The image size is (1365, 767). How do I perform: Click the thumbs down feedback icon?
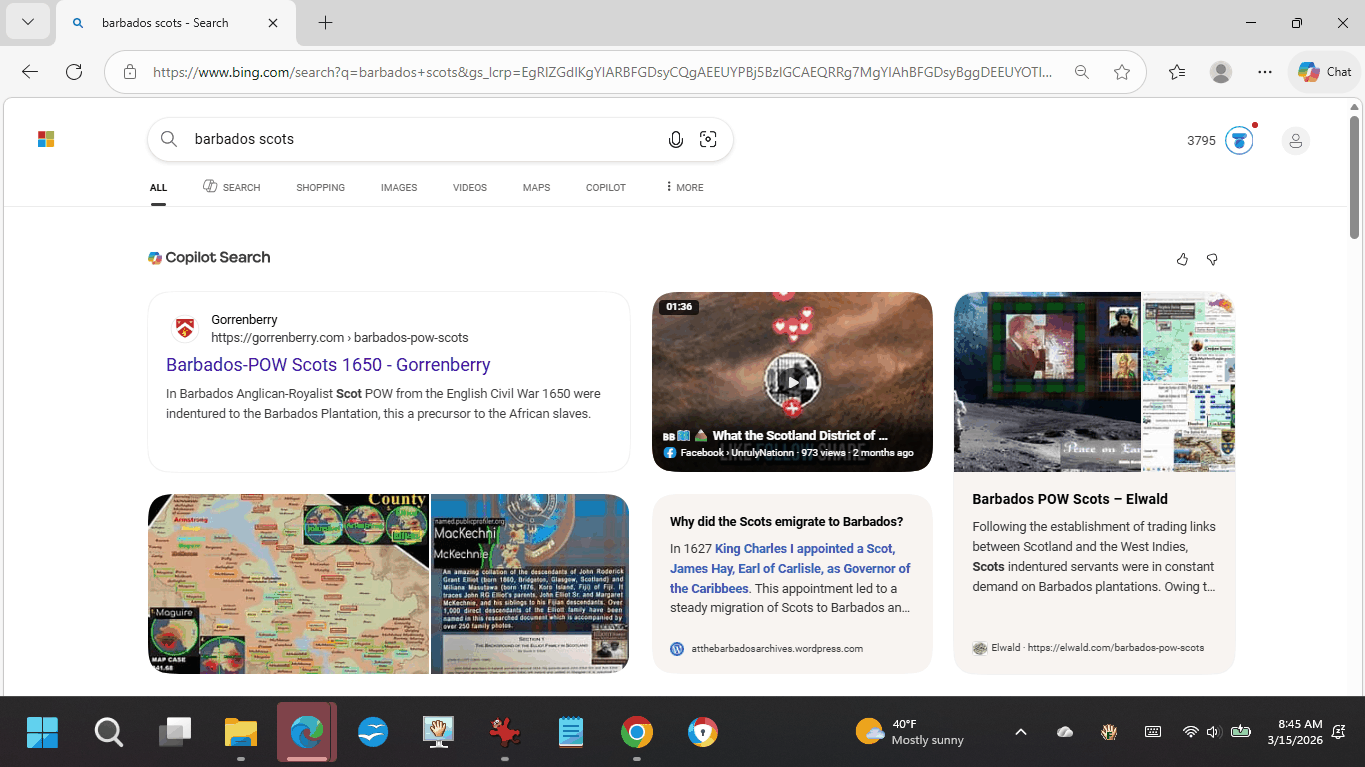(1212, 260)
